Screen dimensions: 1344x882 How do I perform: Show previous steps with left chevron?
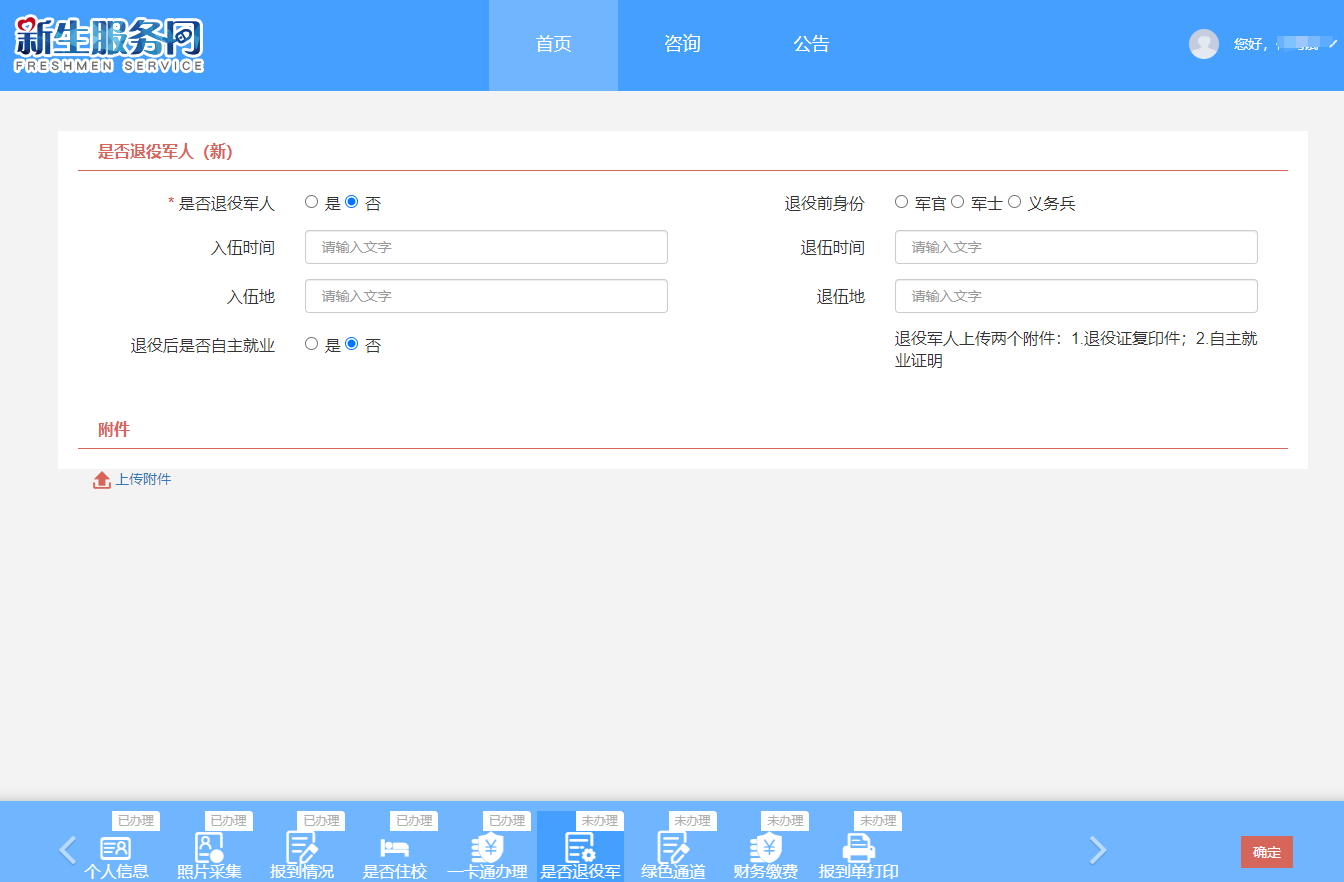68,850
